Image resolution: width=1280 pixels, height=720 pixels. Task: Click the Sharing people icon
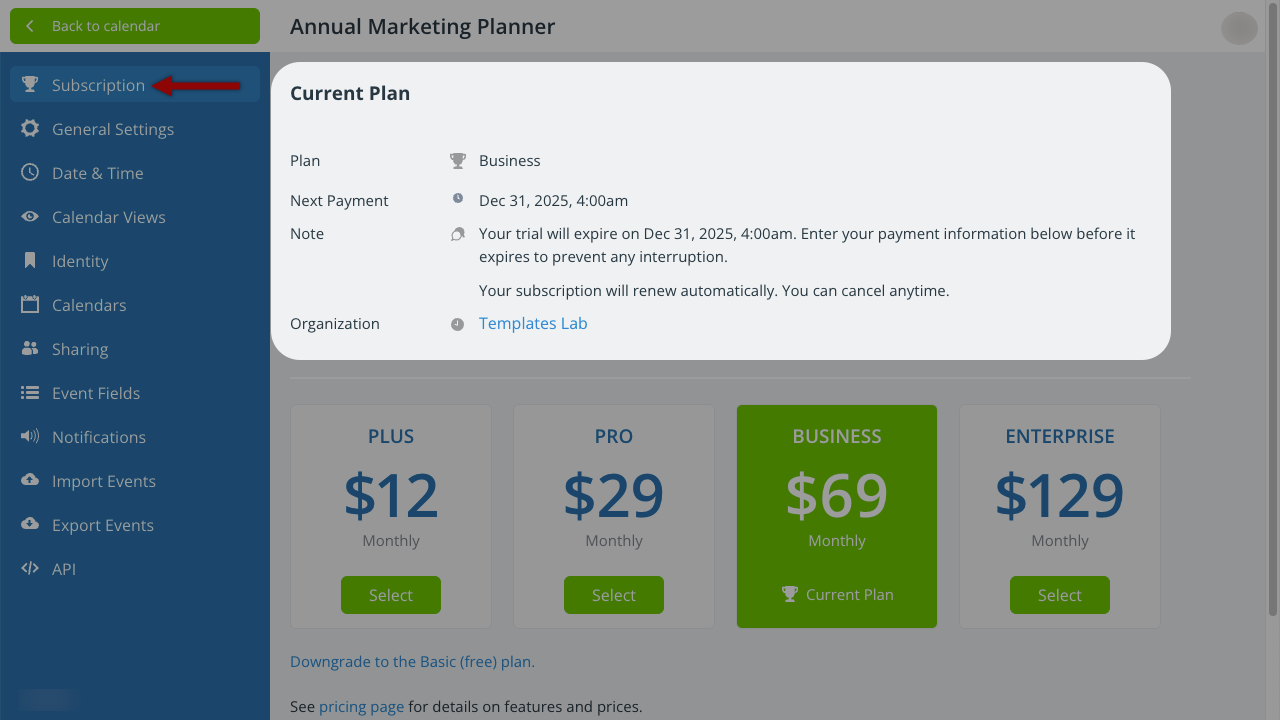tap(30, 349)
